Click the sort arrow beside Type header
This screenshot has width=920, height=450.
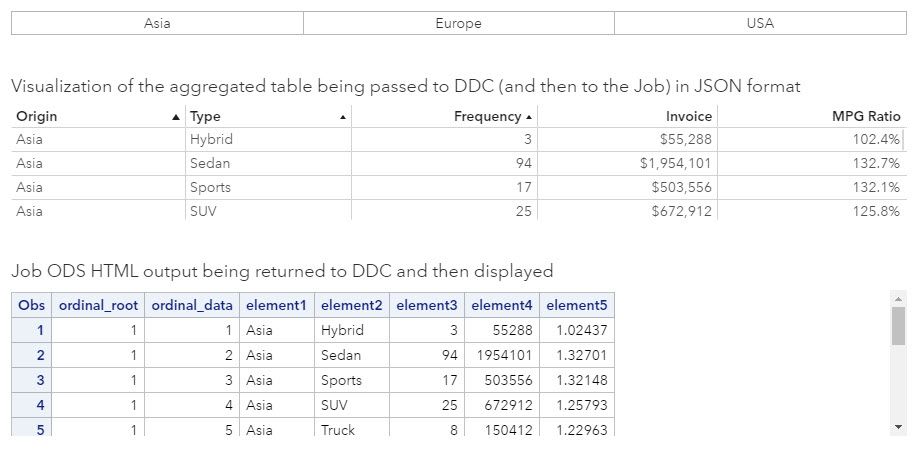(343, 118)
